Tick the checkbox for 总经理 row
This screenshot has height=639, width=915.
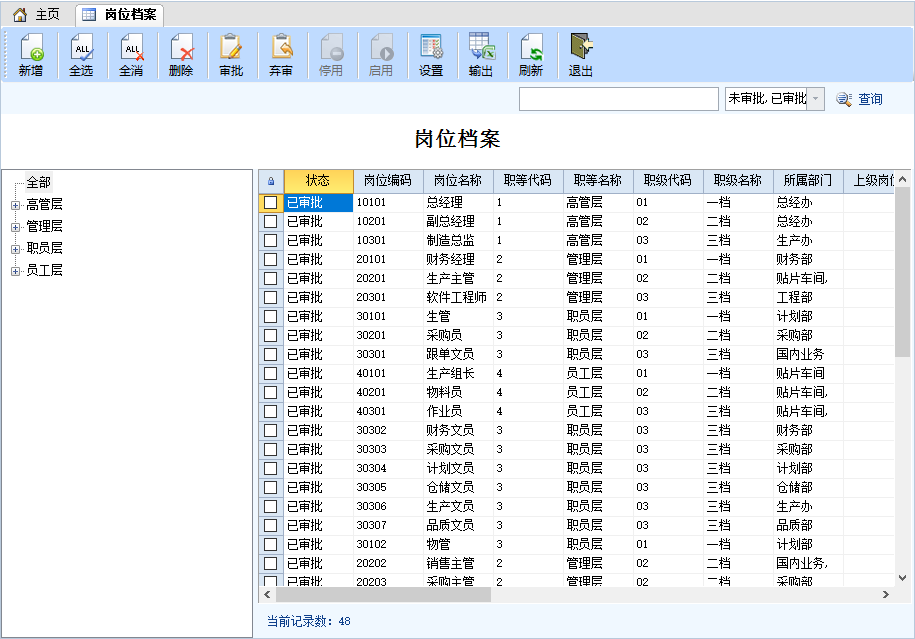point(271,202)
